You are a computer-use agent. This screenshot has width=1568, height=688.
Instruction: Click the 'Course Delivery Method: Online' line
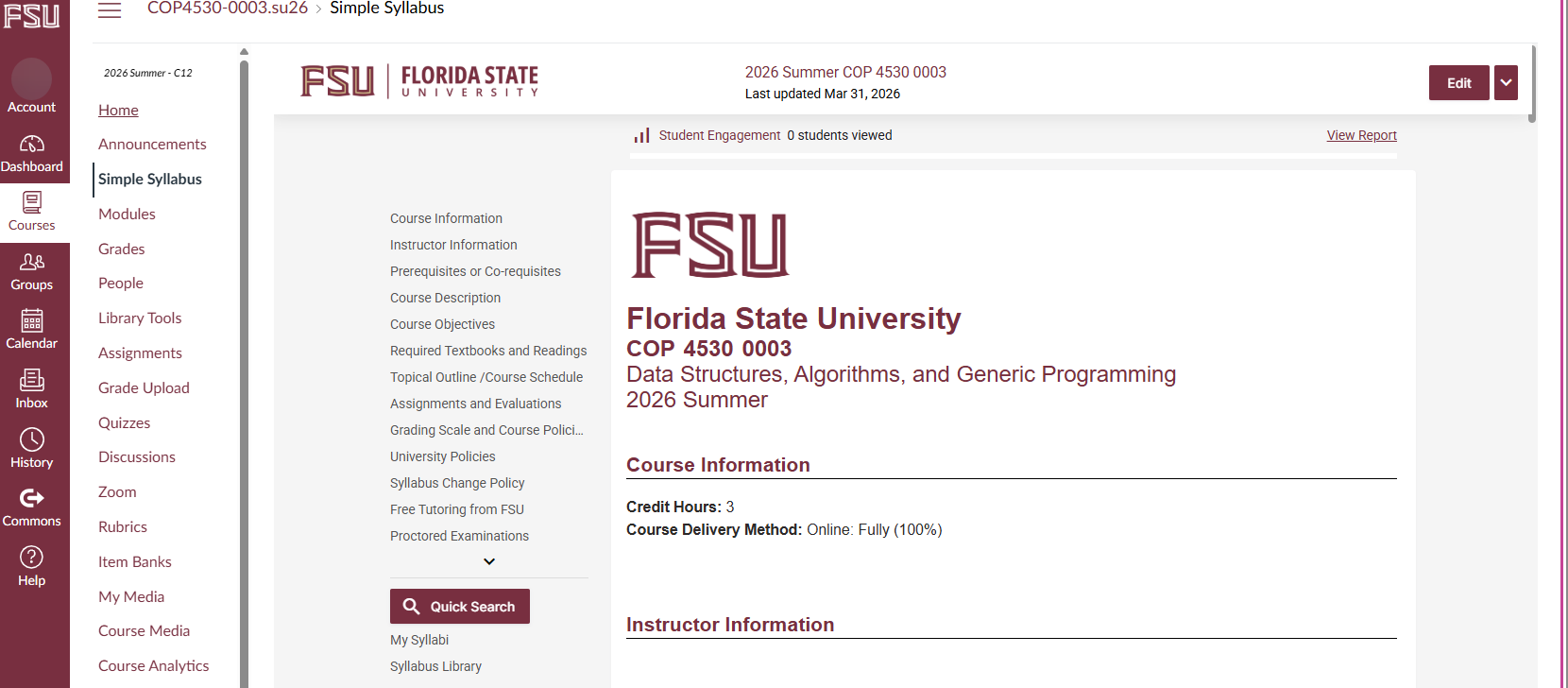pos(784,529)
